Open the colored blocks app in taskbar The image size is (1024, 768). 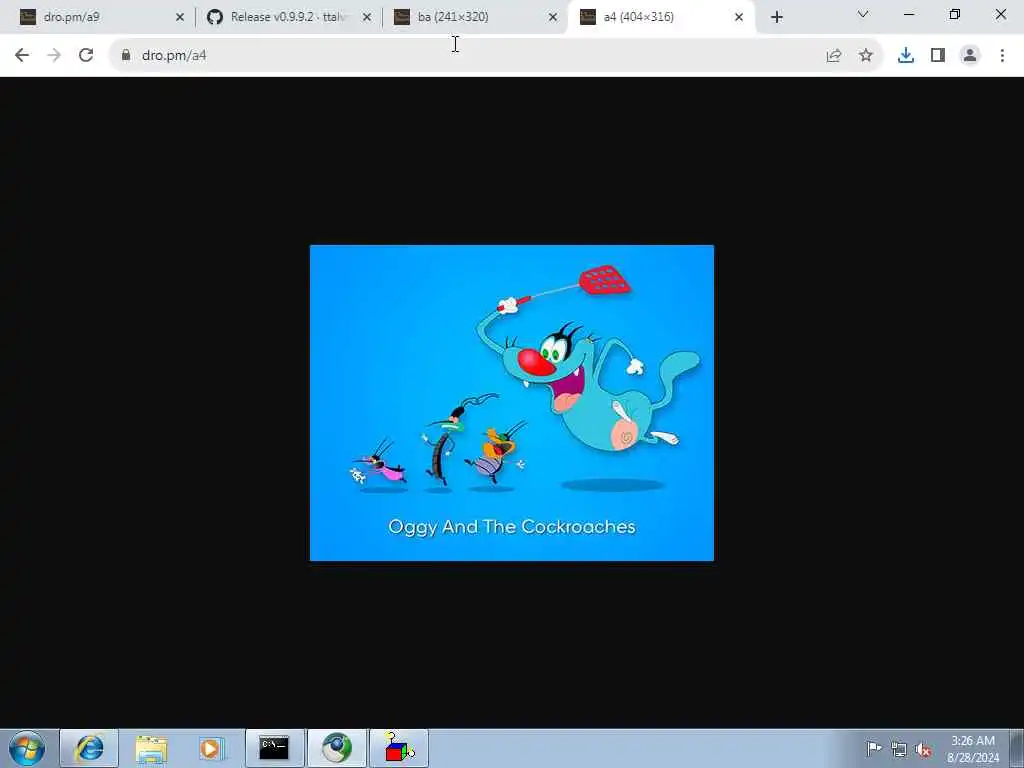coord(399,748)
